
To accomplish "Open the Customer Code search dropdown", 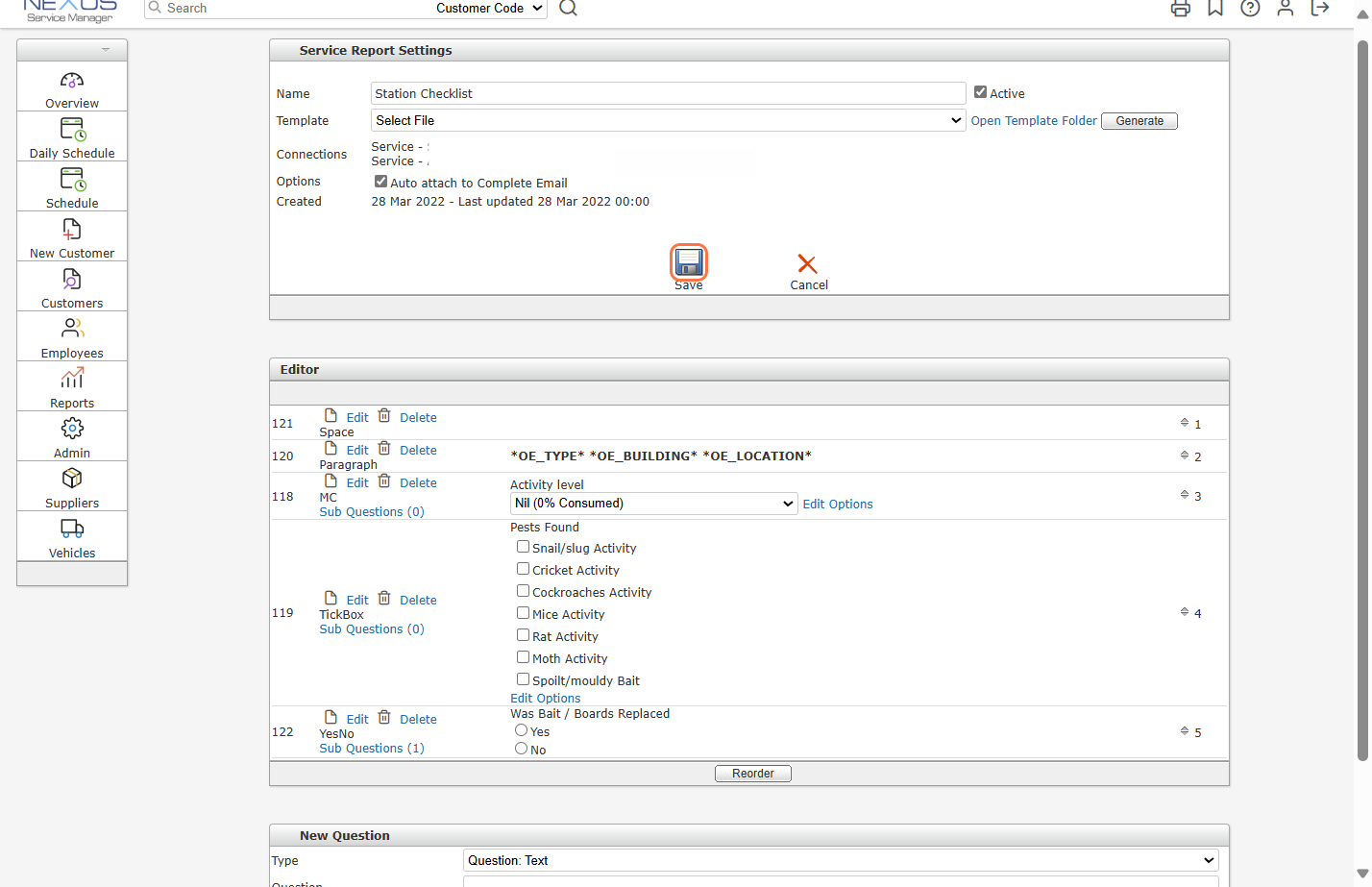I will 489,8.
